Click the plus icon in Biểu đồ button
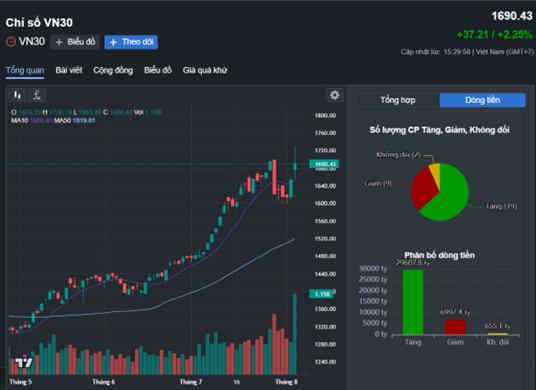Viewport: 536px width, 390px height. point(59,42)
